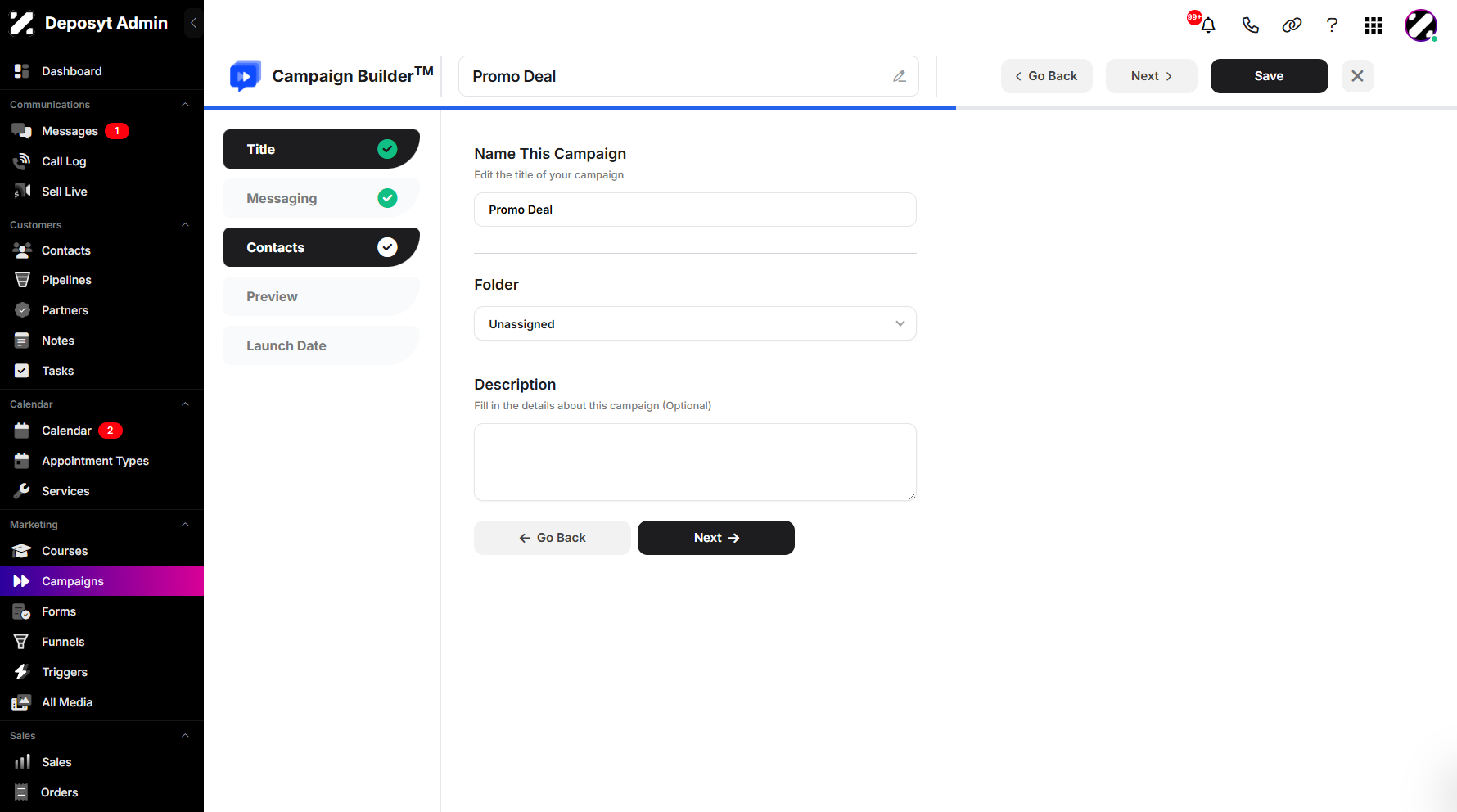Click the phone dialer icon
1457x812 pixels.
[1250, 25]
